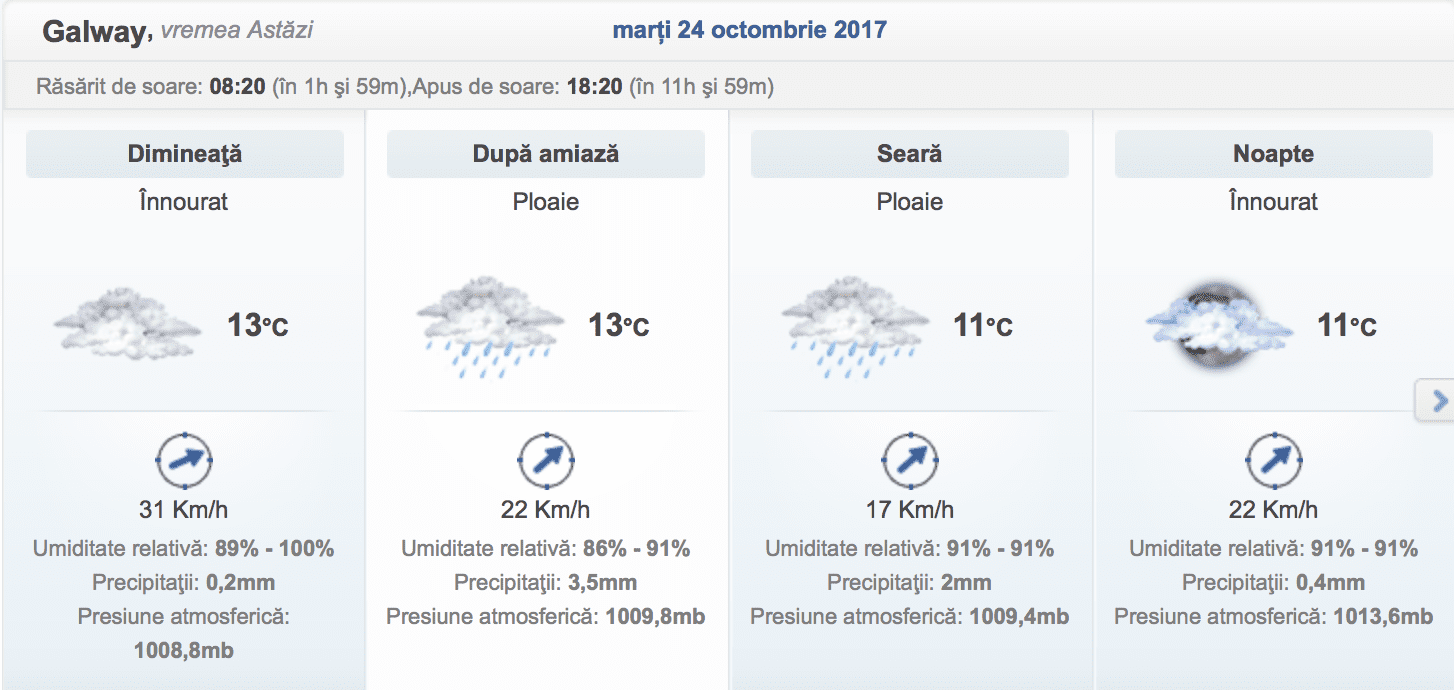Click the rain cloud icon under După amiază

tap(489, 326)
